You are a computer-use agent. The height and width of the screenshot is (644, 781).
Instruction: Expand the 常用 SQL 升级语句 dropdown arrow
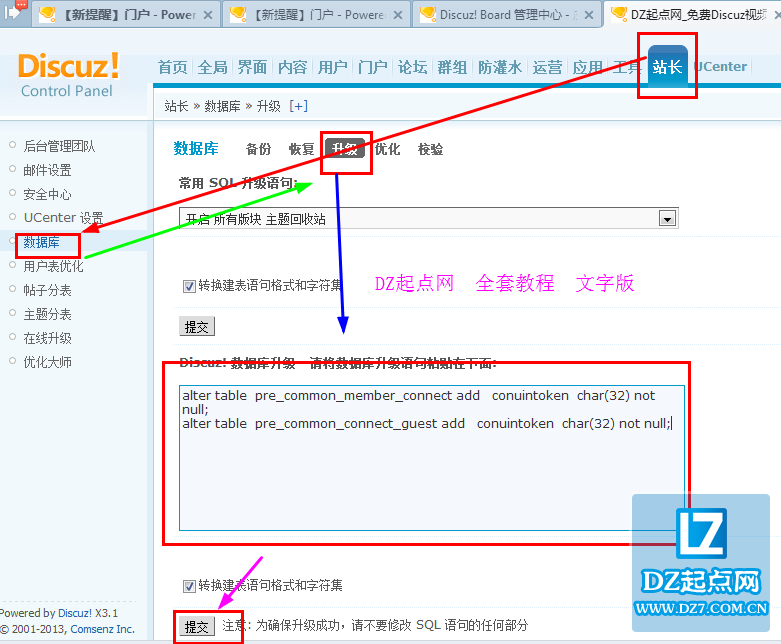point(667,219)
